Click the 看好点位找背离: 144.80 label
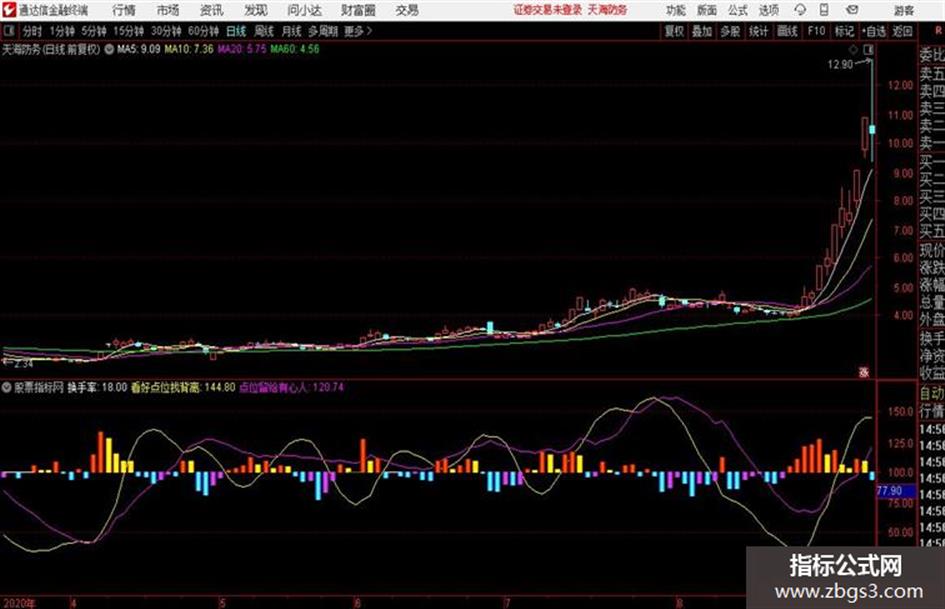 click(x=183, y=387)
